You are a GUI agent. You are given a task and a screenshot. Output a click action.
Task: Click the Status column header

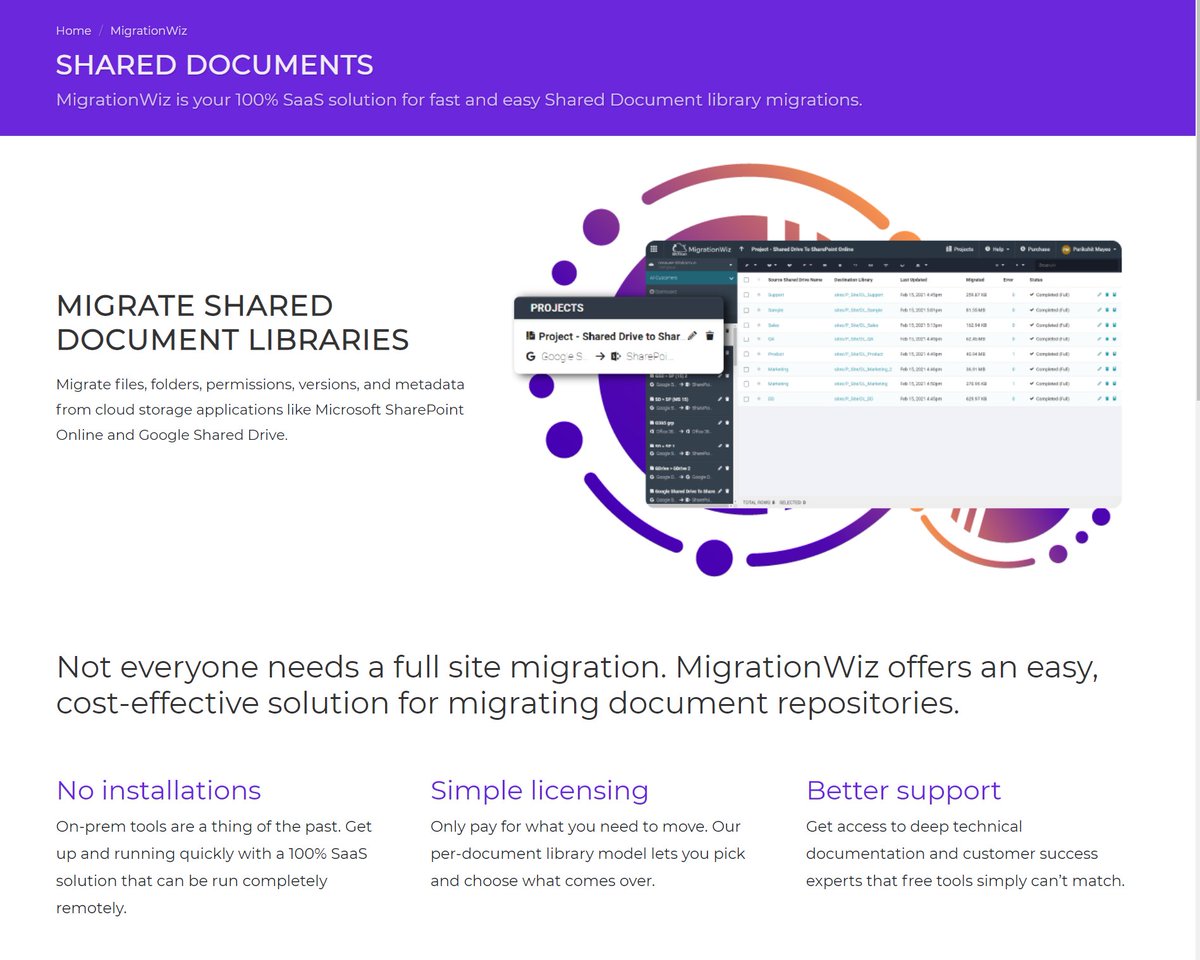point(1036,280)
